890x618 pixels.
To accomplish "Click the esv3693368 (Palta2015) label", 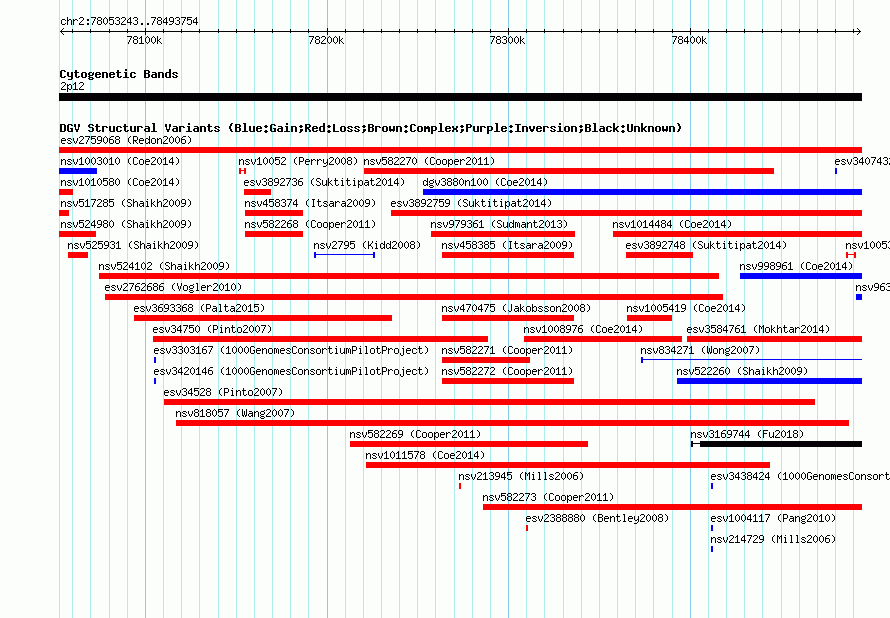I will tap(199, 308).
